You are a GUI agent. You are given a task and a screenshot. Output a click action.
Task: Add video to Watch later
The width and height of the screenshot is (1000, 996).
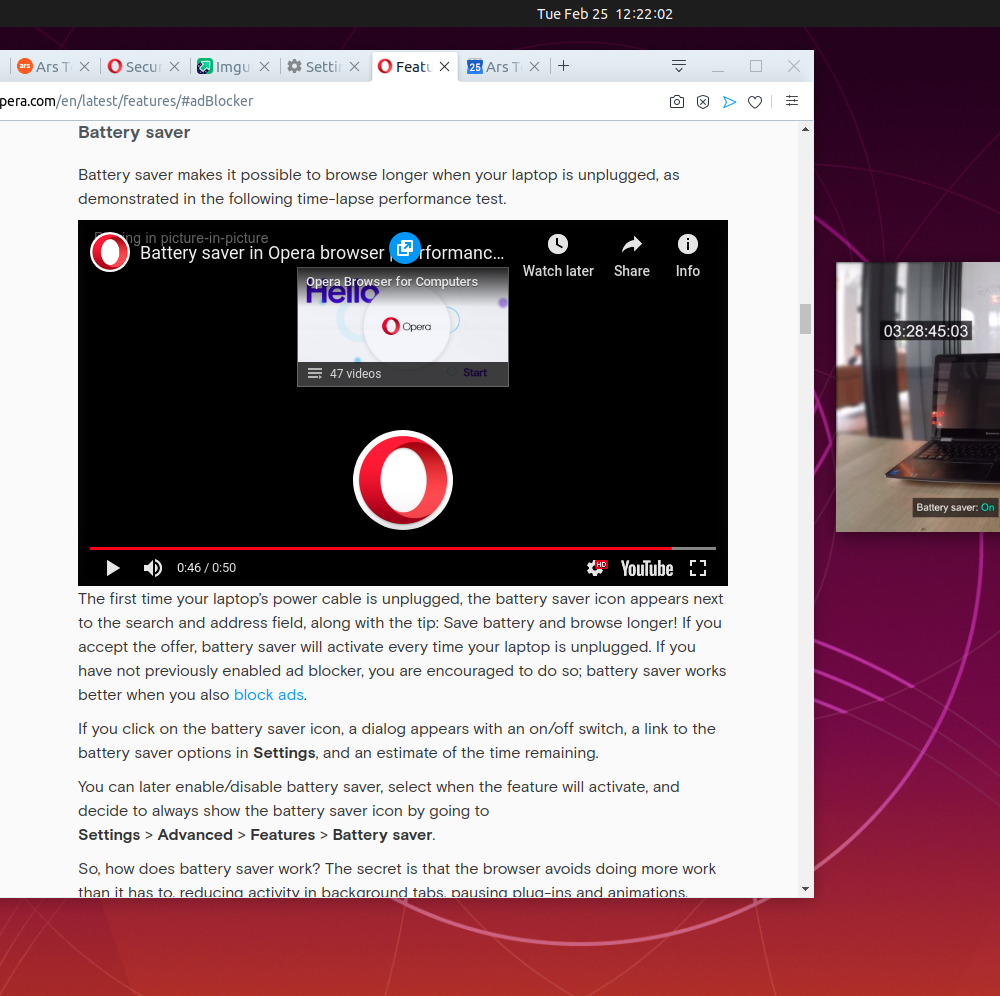(557, 244)
